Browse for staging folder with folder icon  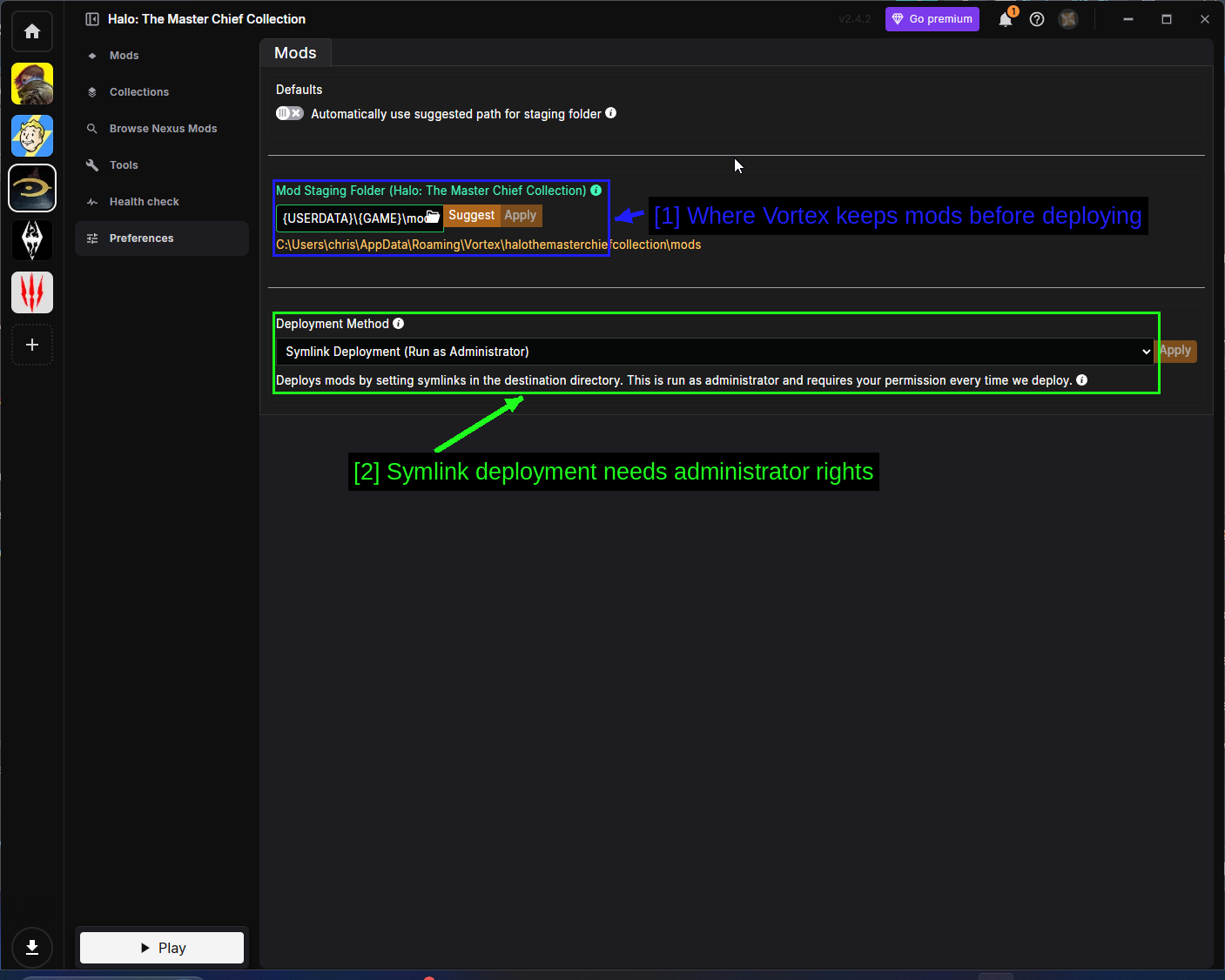[x=433, y=217]
